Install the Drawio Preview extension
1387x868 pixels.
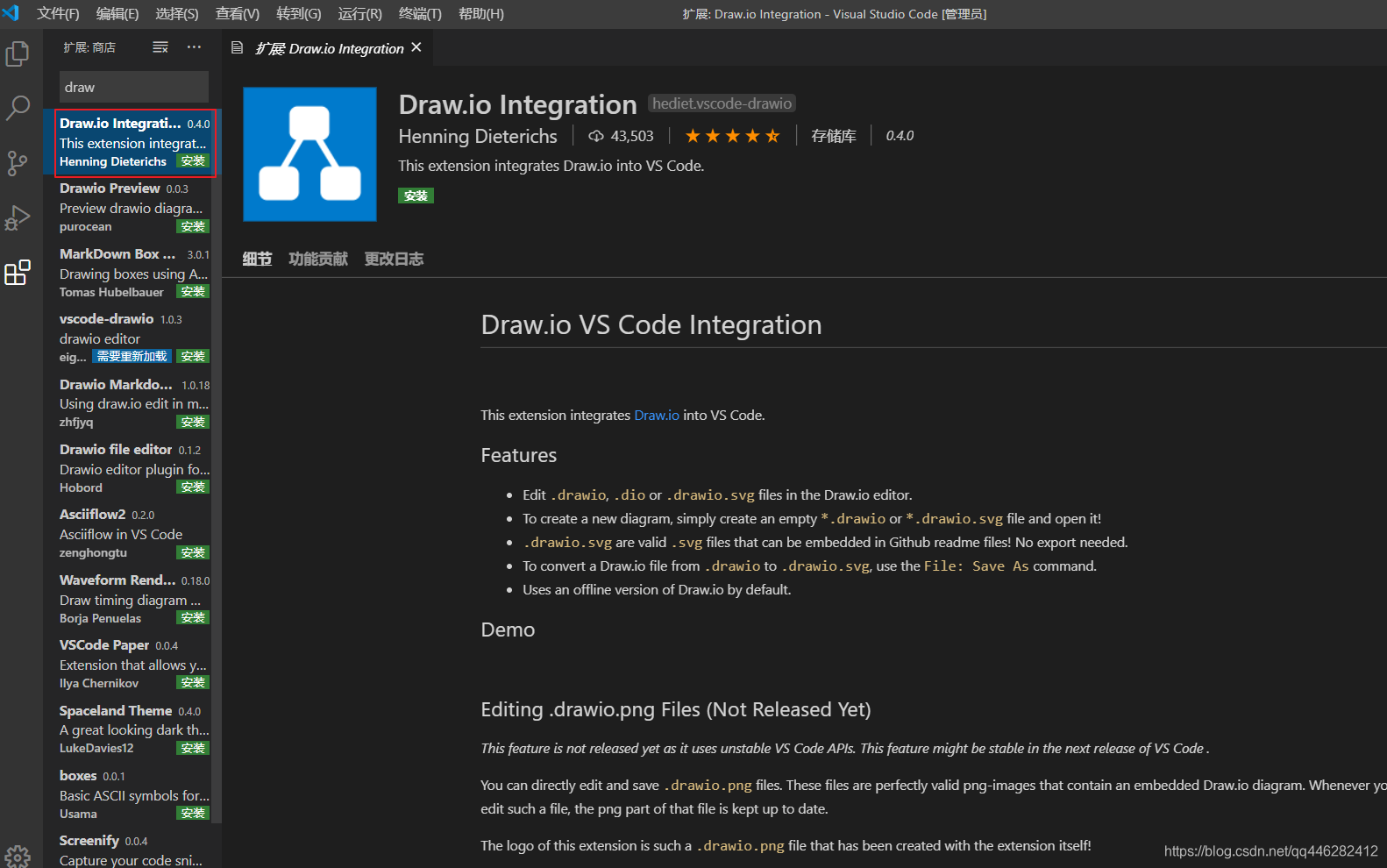pyautogui.click(x=193, y=226)
